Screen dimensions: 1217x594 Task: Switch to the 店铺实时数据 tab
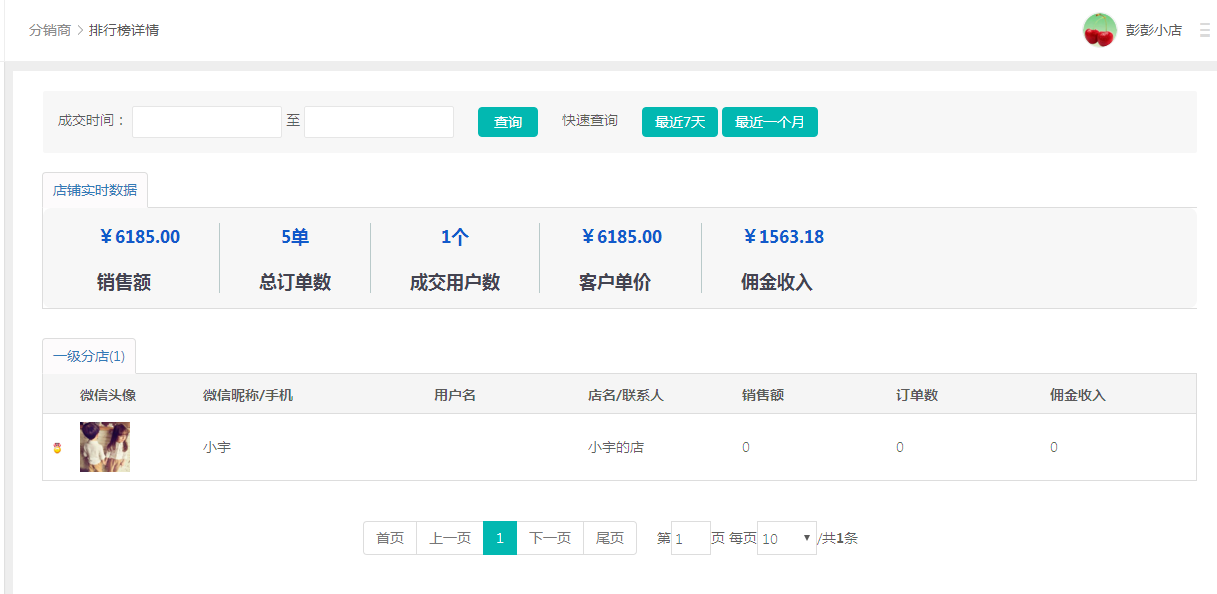[95, 190]
